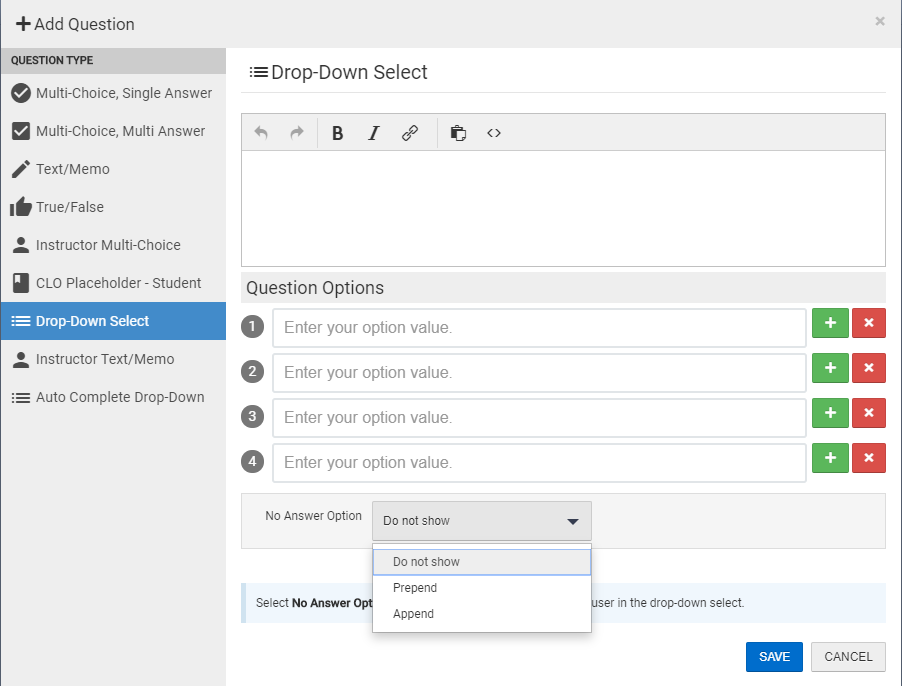
Task: Choose Instructor Text/Memo question type
Action: point(113,359)
